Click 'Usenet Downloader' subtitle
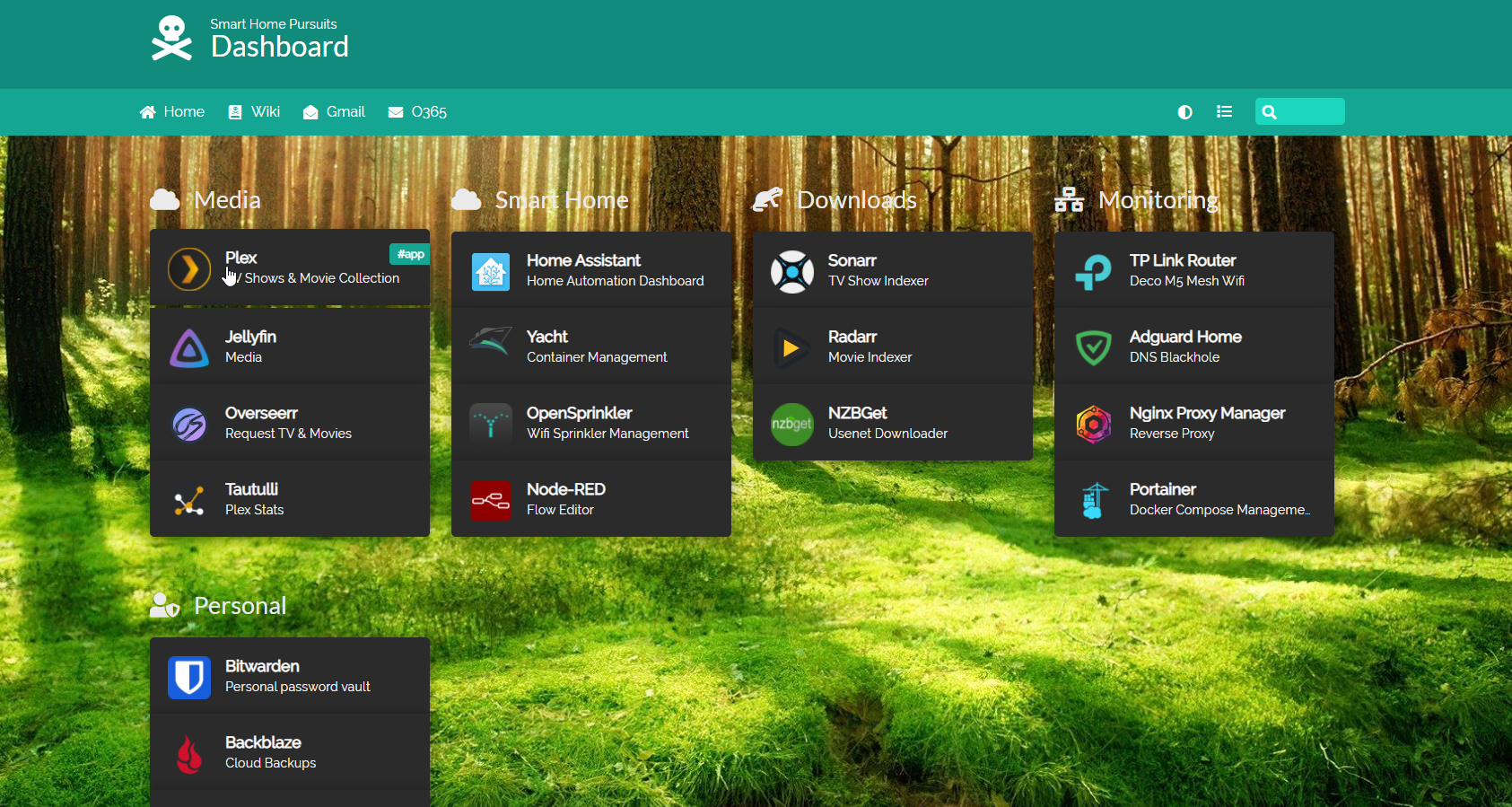The width and height of the screenshot is (1512, 807). (x=887, y=434)
